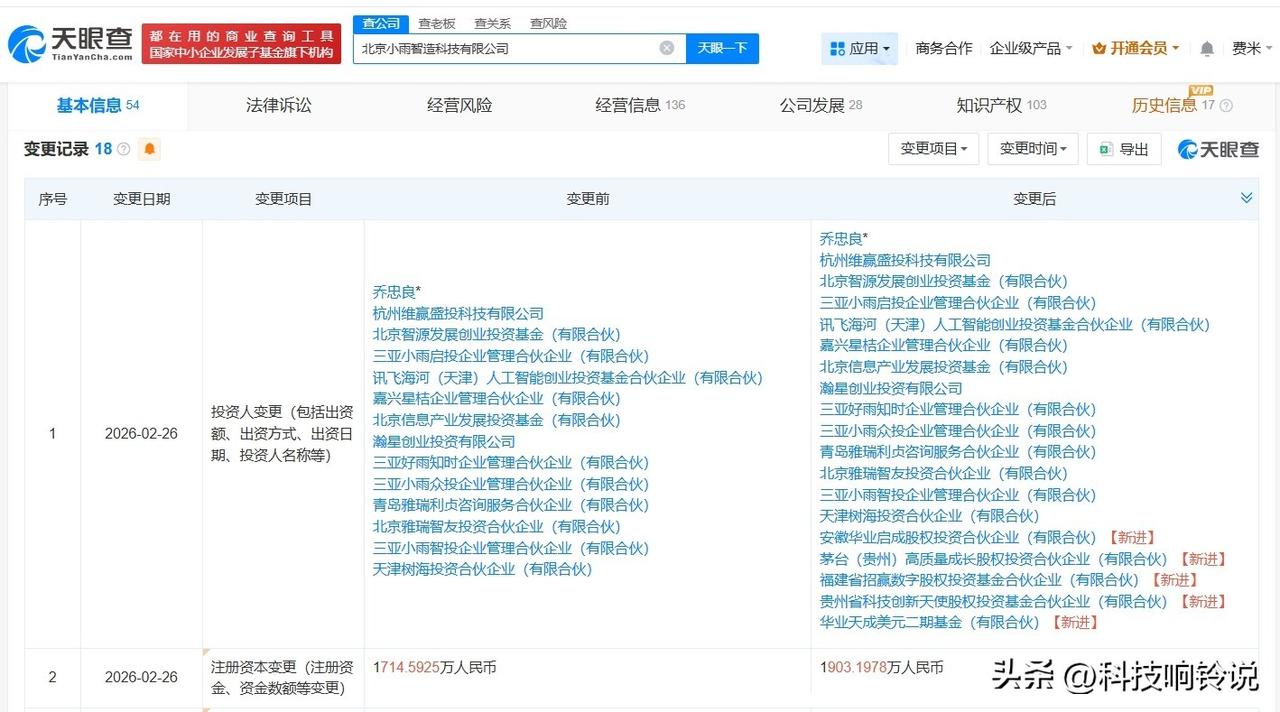Click the subscription bell beside 变更记录 18

150,149
